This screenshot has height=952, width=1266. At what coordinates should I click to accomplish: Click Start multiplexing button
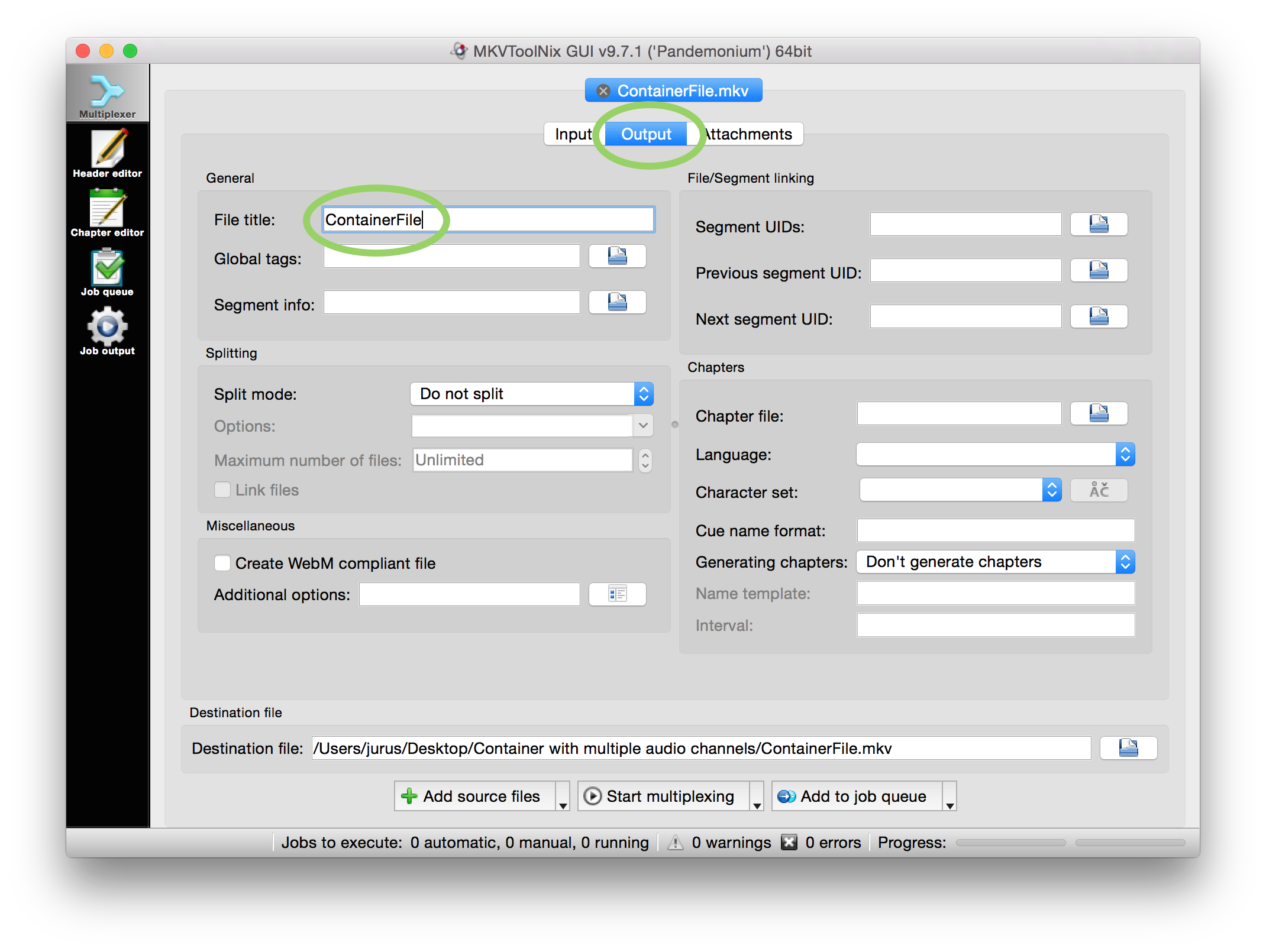click(664, 796)
